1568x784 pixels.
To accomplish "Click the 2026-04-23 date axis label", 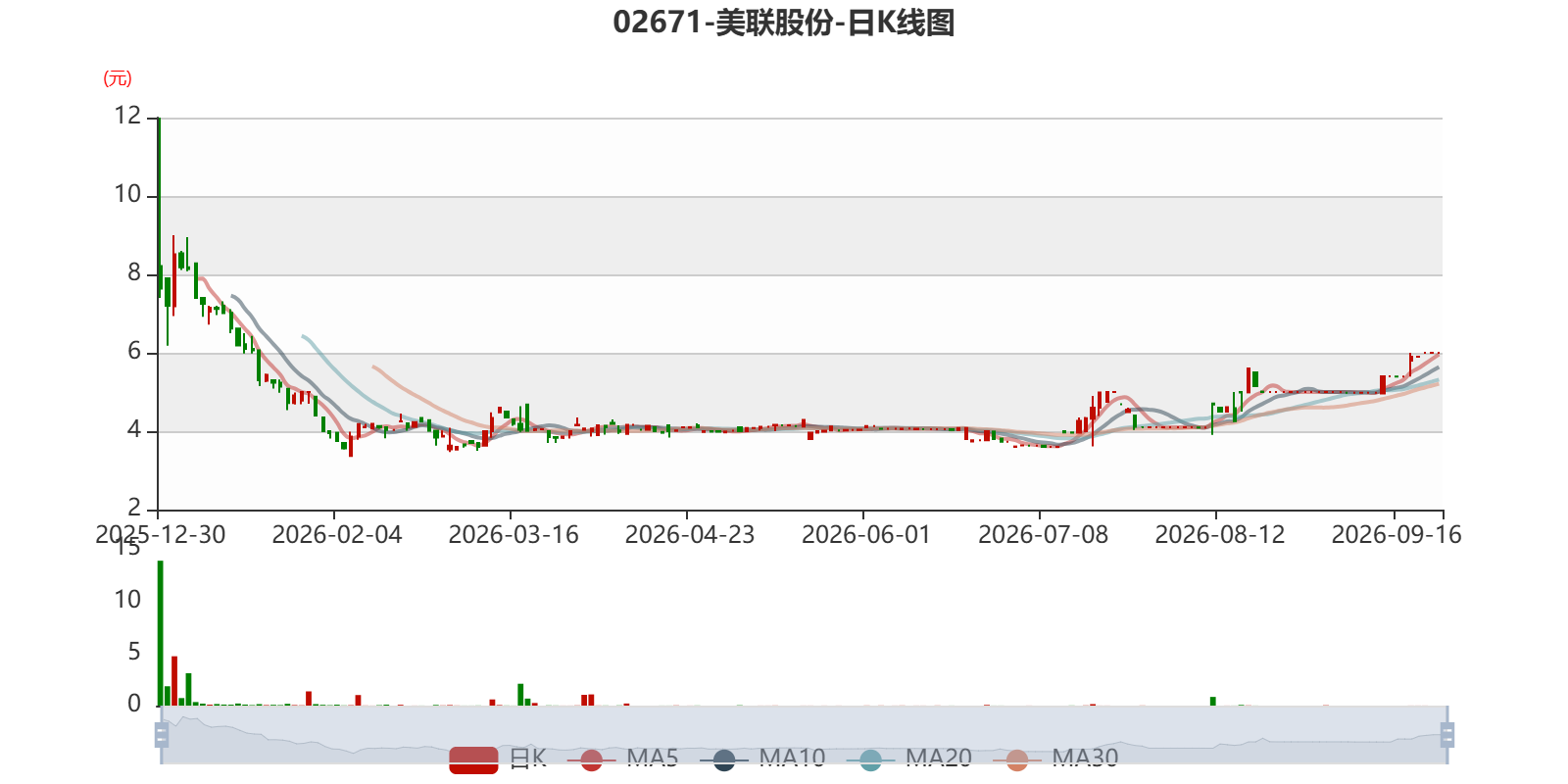I will point(690,534).
